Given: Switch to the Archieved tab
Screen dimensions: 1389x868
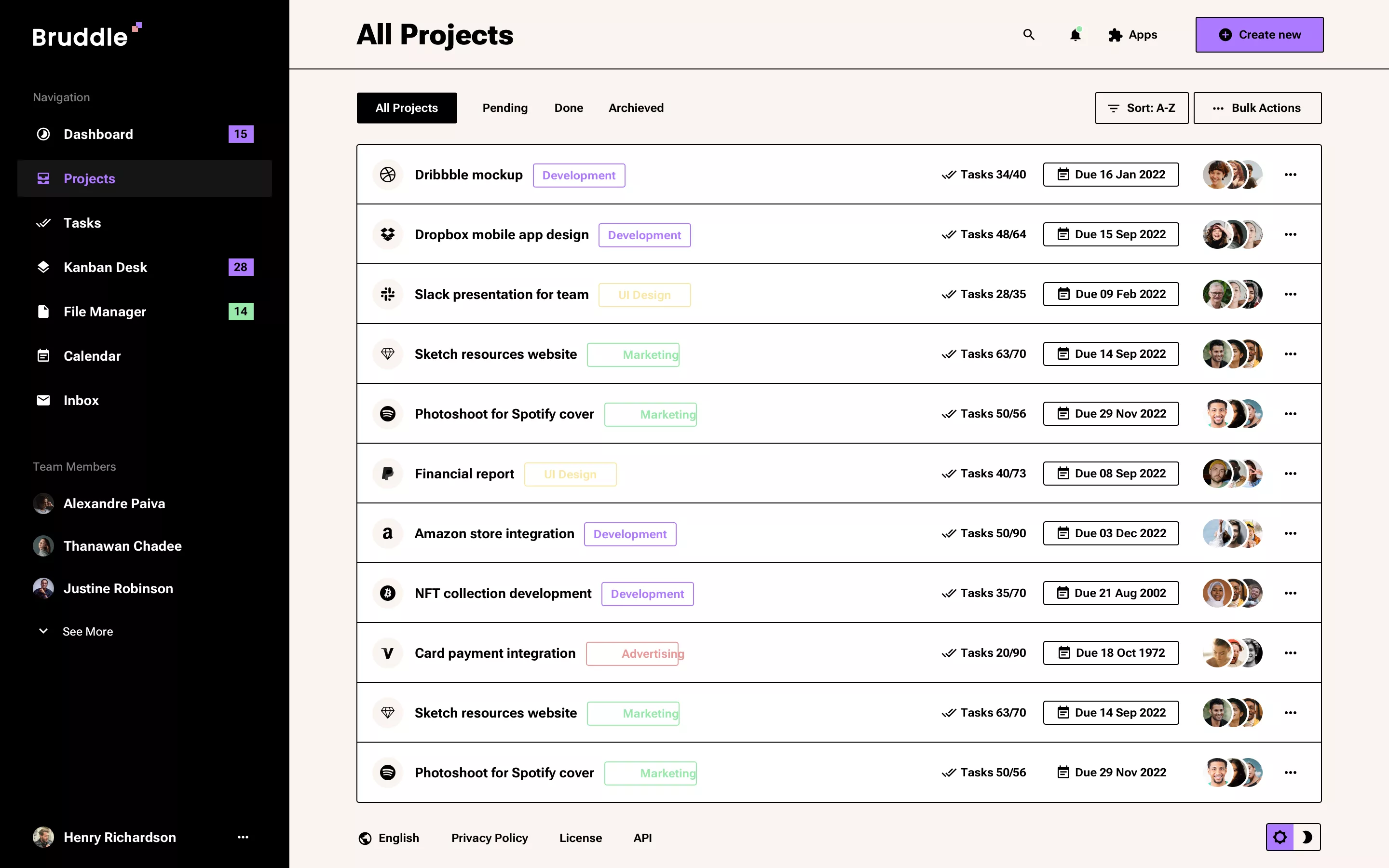Looking at the screenshot, I should (x=635, y=108).
